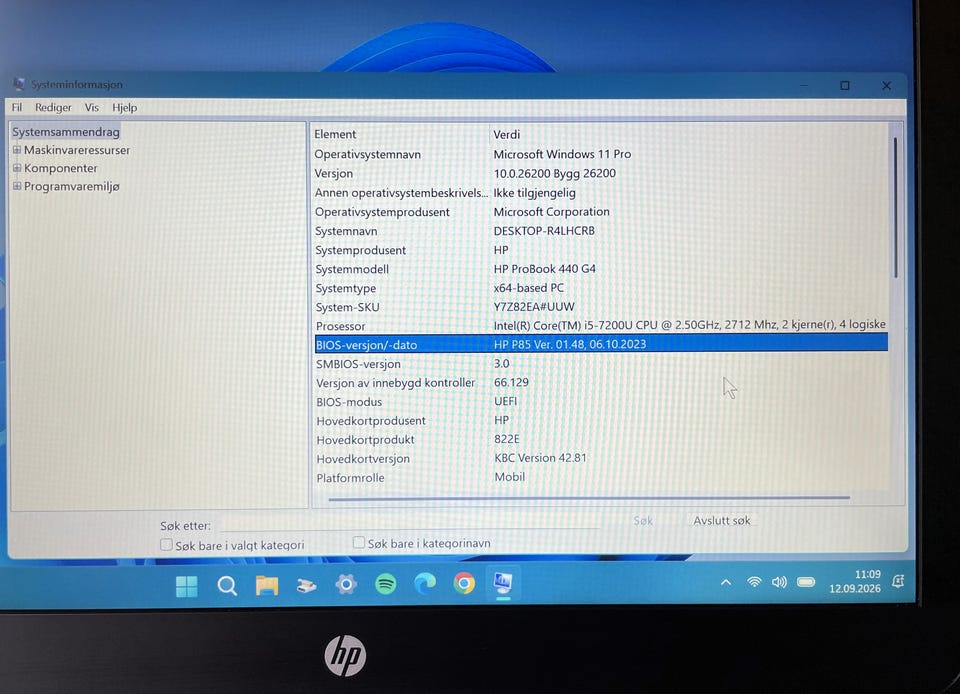Open the Rediger menu
This screenshot has width=960, height=694.
pos(53,107)
